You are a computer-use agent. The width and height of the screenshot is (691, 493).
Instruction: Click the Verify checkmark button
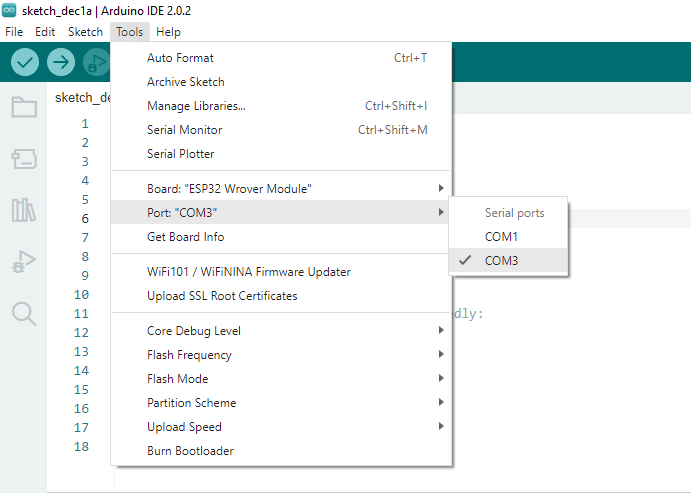tap(25, 62)
